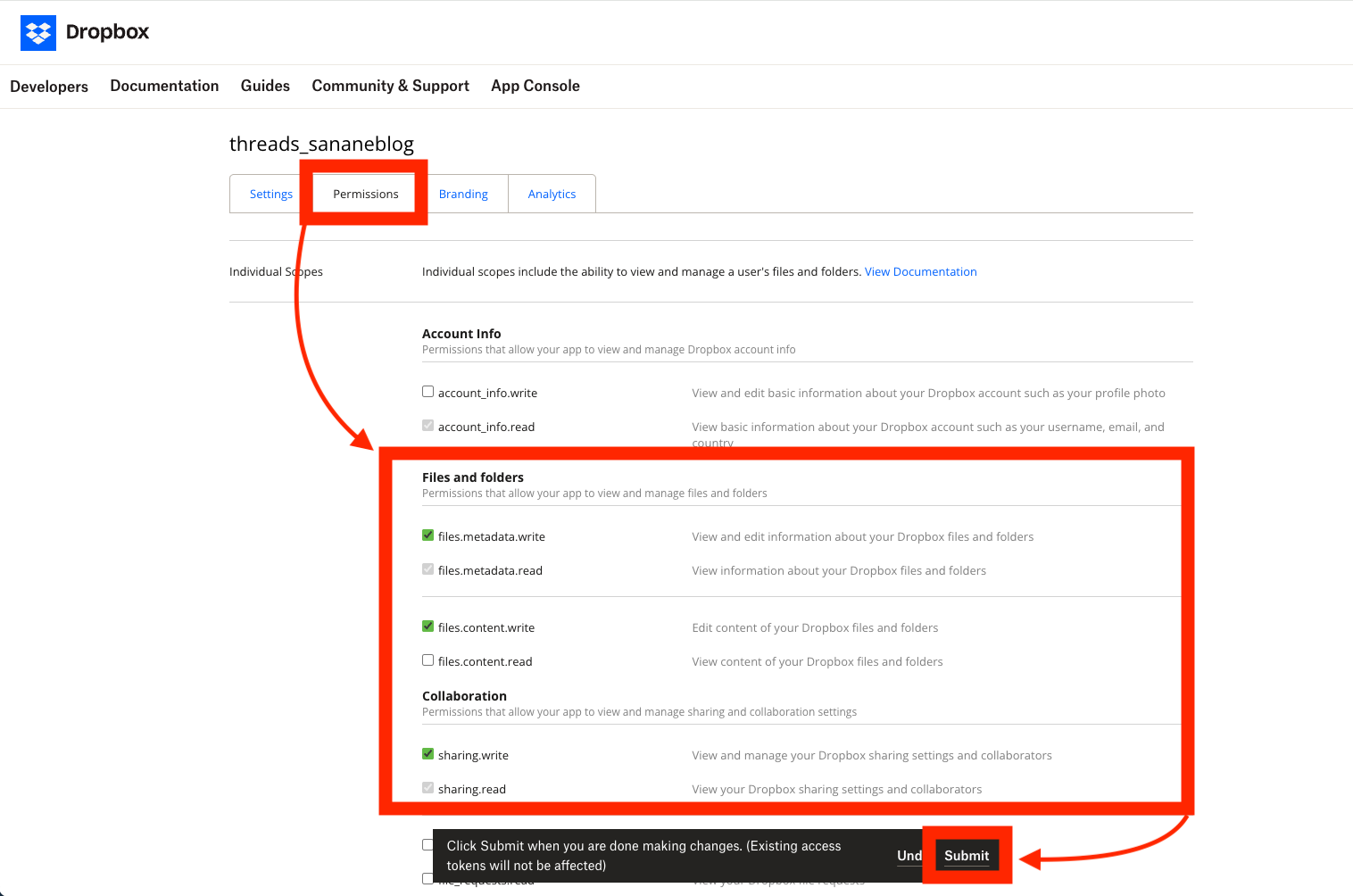1353x896 pixels.
Task: Click the account_info.write description text
Action: [928, 393]
